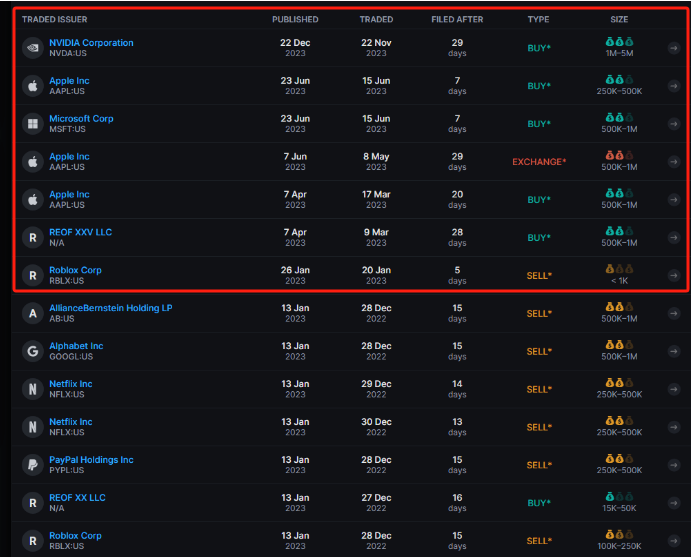Click the Filed After column header
691x557 pixels.
click(457, 19)
